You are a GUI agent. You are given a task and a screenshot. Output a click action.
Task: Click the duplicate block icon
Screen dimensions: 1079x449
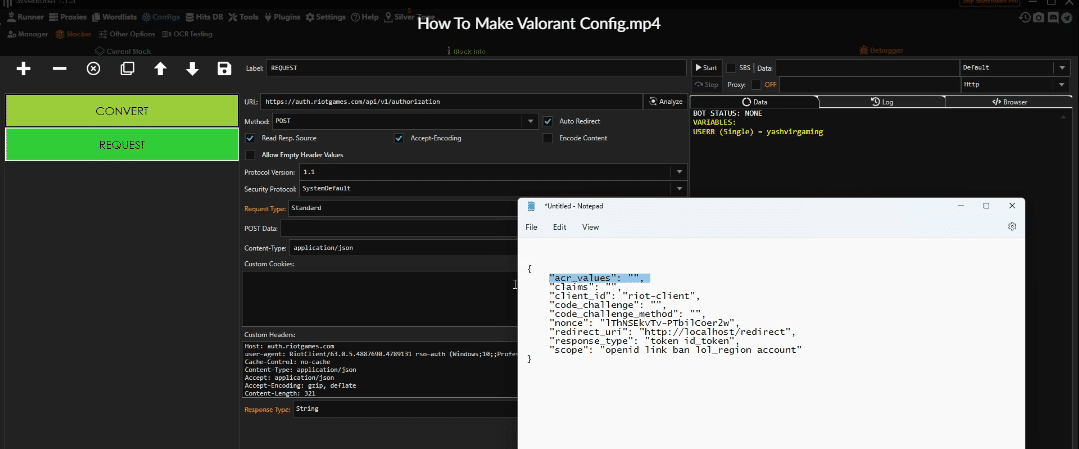(x=127, y=69)
